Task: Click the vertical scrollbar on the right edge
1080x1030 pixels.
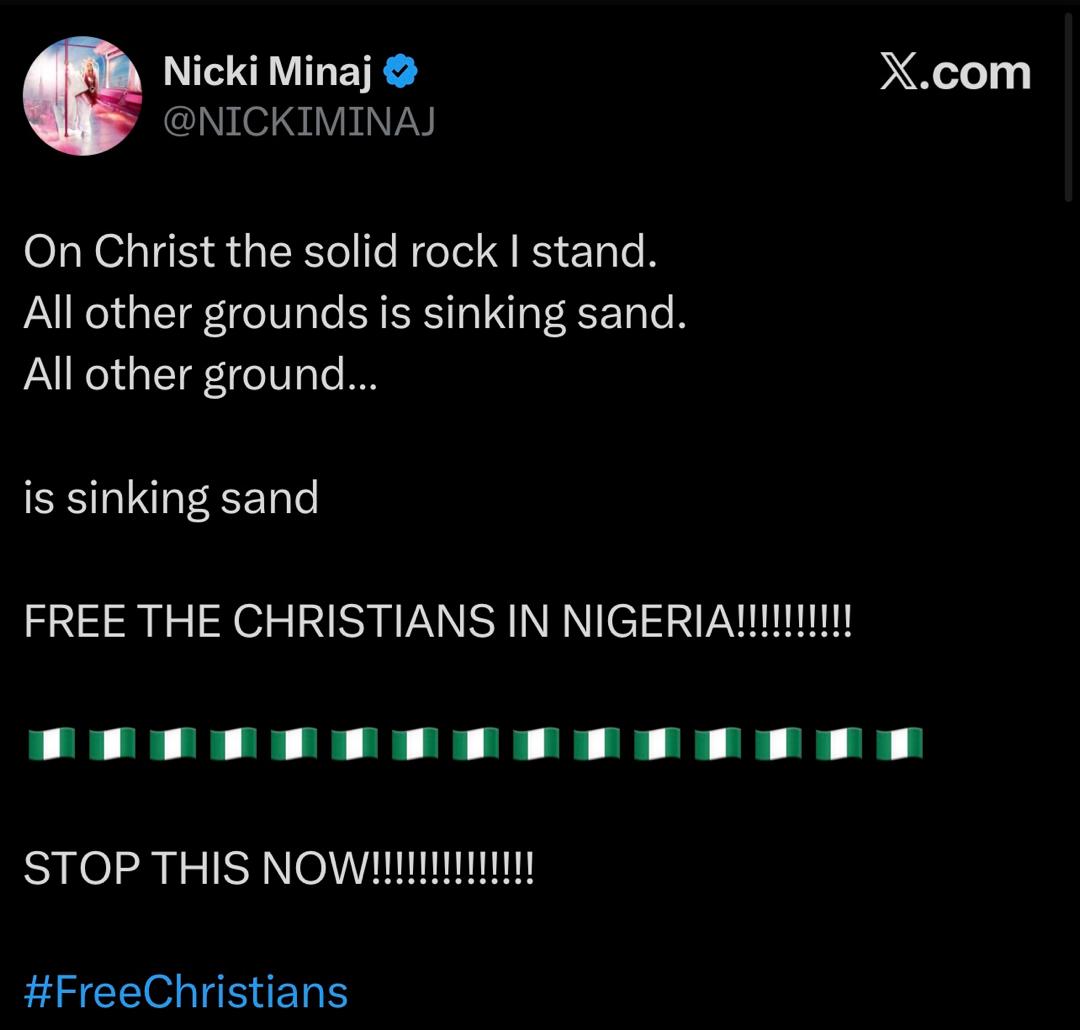Action: 1069,100
